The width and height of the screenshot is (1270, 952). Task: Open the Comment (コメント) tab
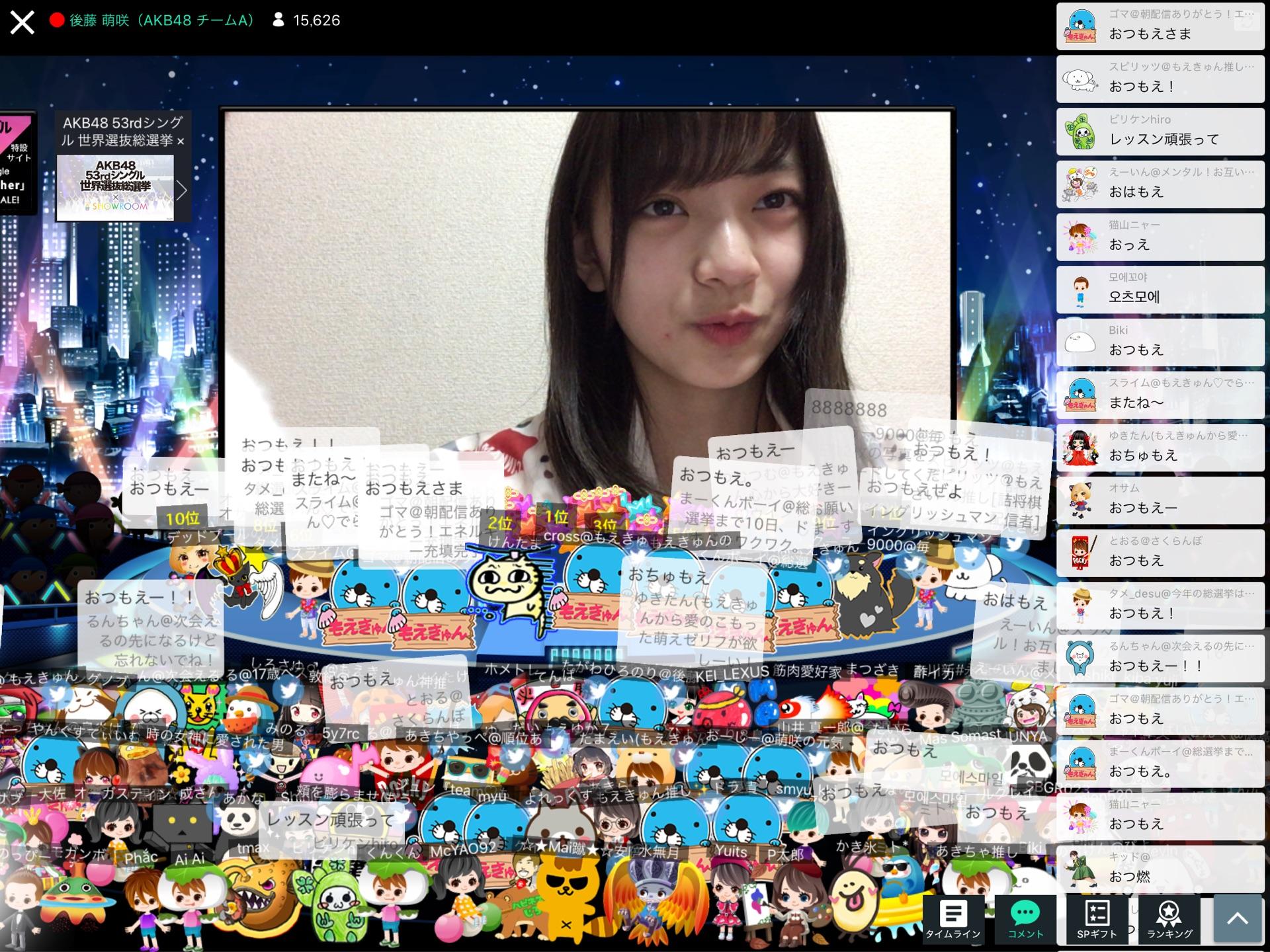[x=1025, y=918]
